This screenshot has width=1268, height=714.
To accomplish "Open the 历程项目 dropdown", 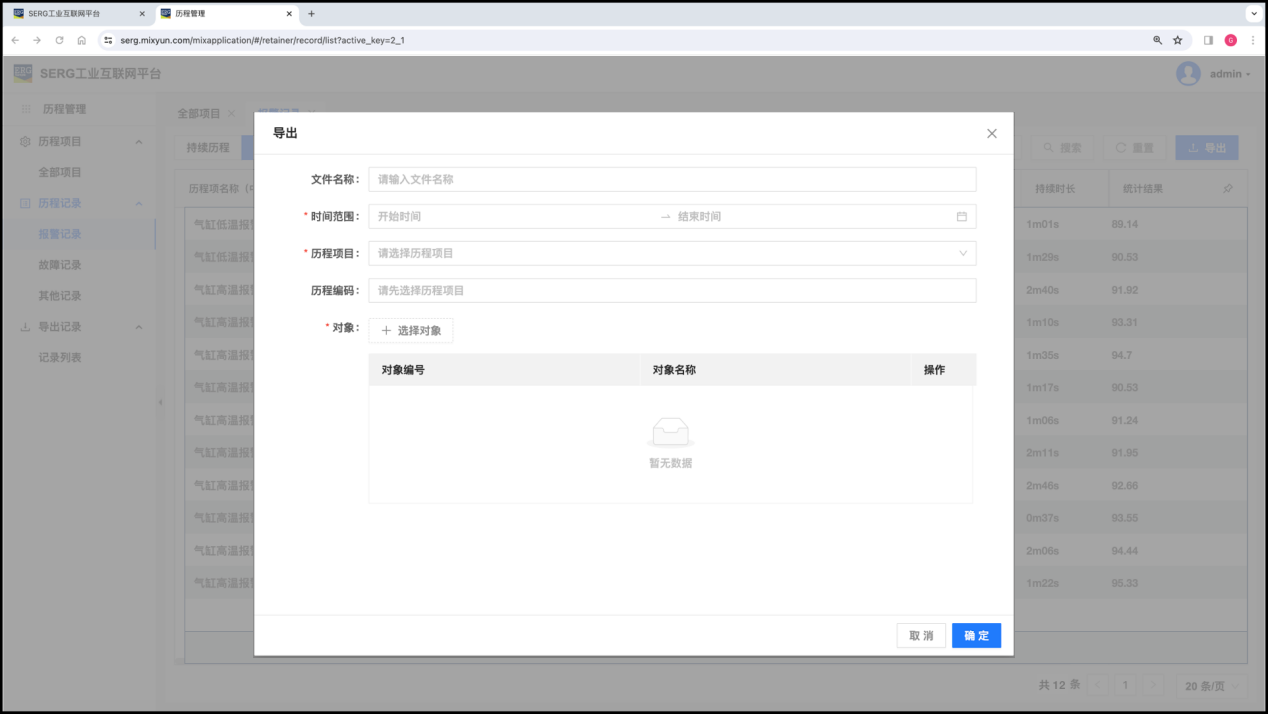I will [x=671, y=253].
